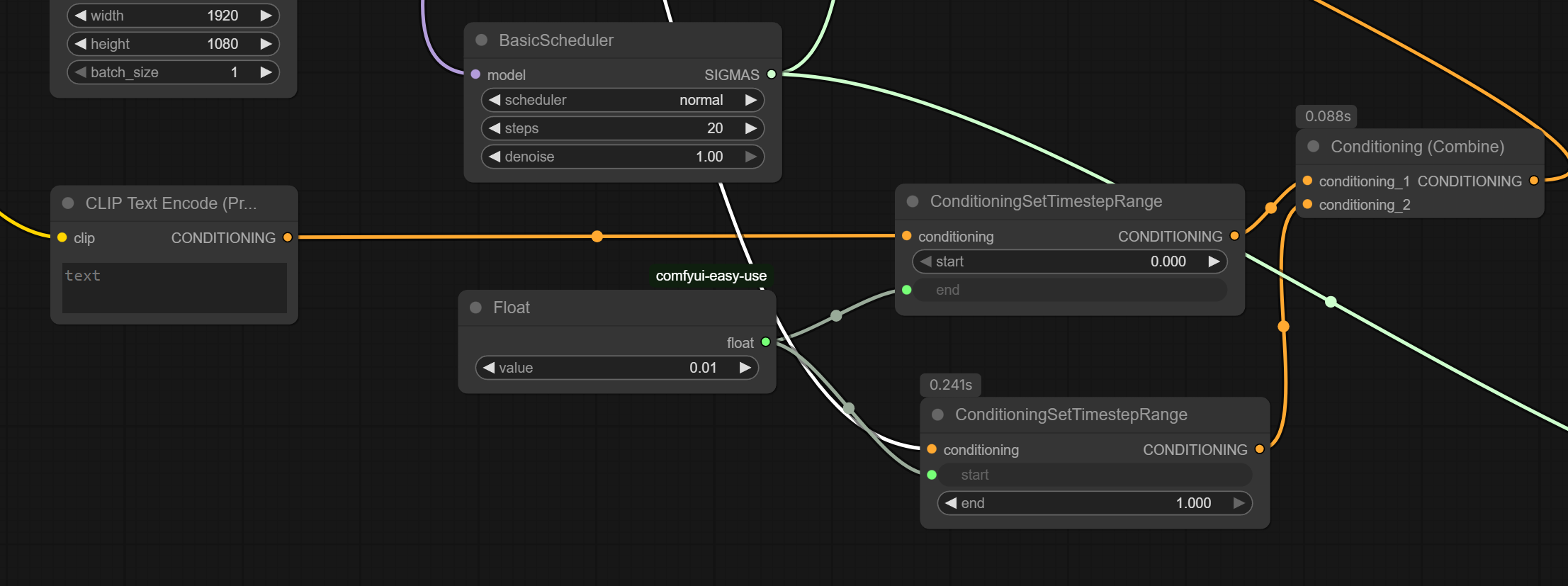Click the text box in CLIP Text Encode
Image resolution: width=1568 pixels, height=586 pixels.
(174, 288)
